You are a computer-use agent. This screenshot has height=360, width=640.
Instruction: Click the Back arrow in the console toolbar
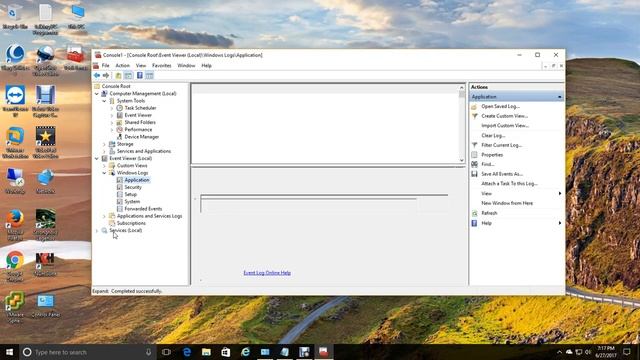[x=97, y=76]
